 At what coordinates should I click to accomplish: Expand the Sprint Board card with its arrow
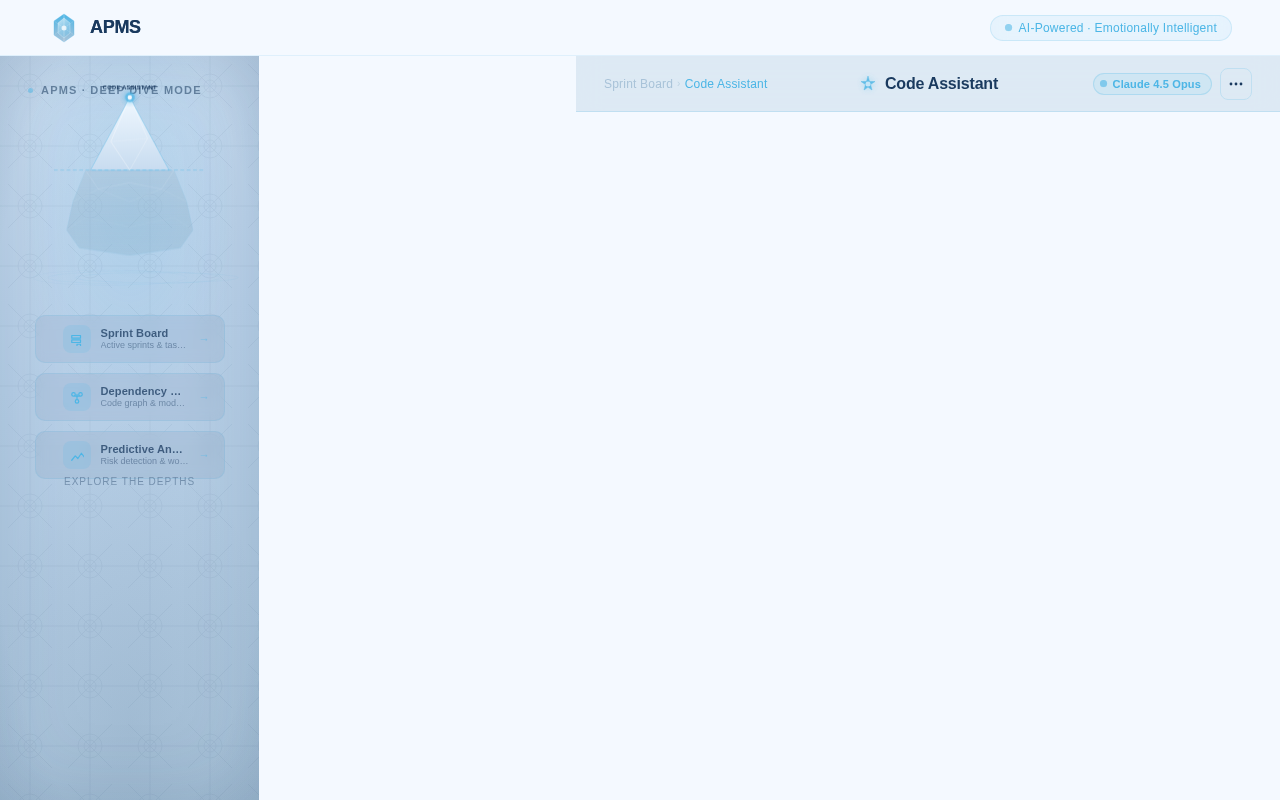tap(203, 339)
